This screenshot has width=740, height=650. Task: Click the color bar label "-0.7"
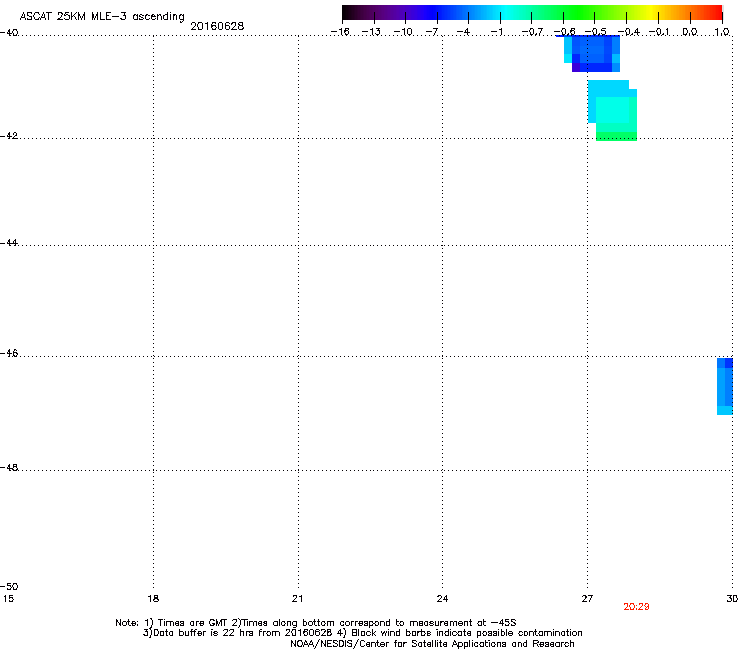(x=532, y=32)
